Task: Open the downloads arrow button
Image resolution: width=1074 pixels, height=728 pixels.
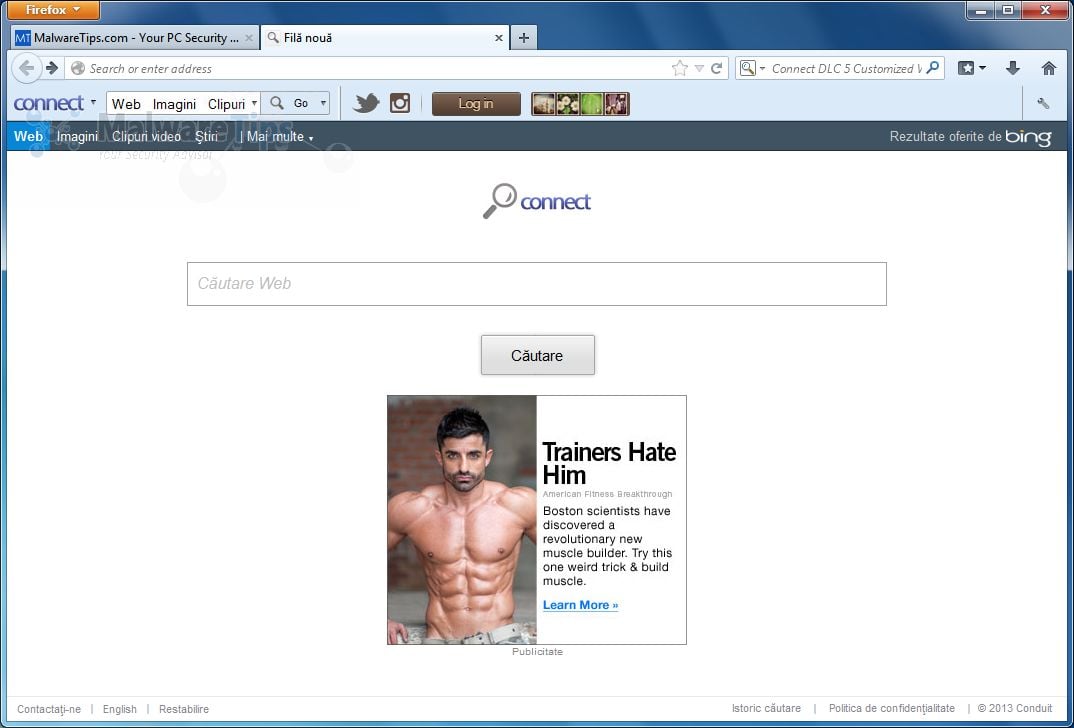Action: coord(1013,68)
